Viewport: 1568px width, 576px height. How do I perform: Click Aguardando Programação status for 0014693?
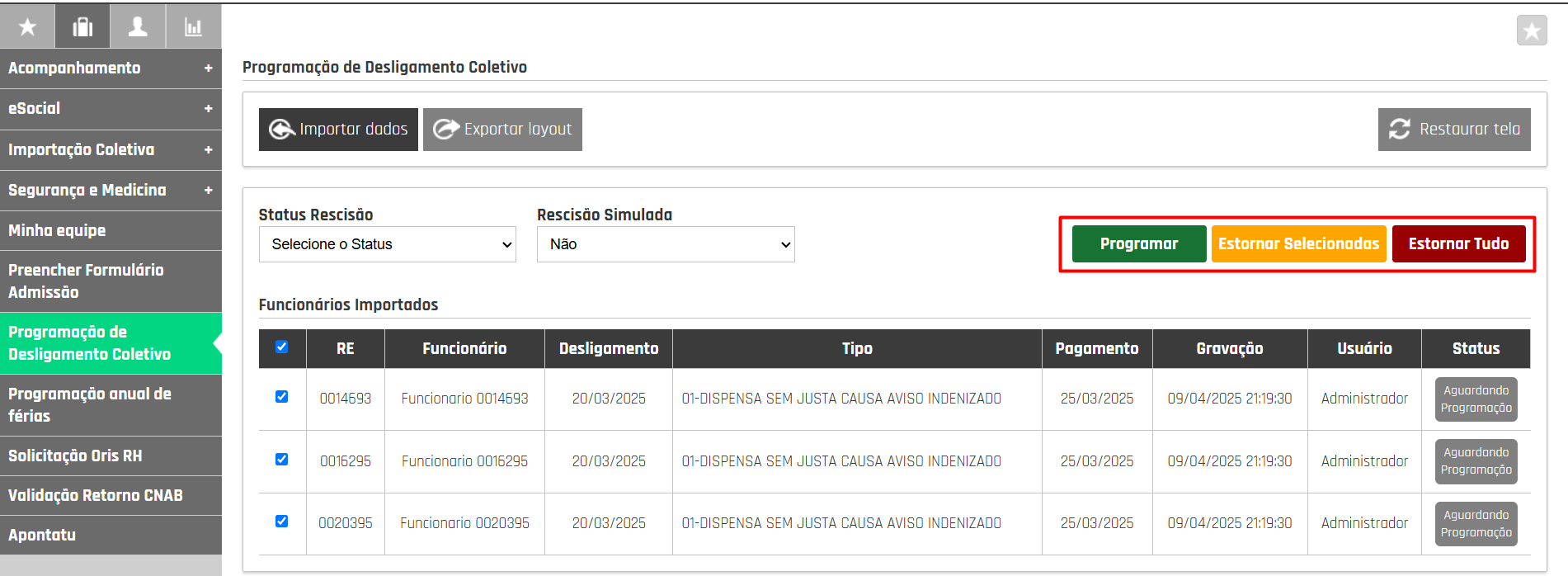pyautogui.click(x=1476, y=399)
